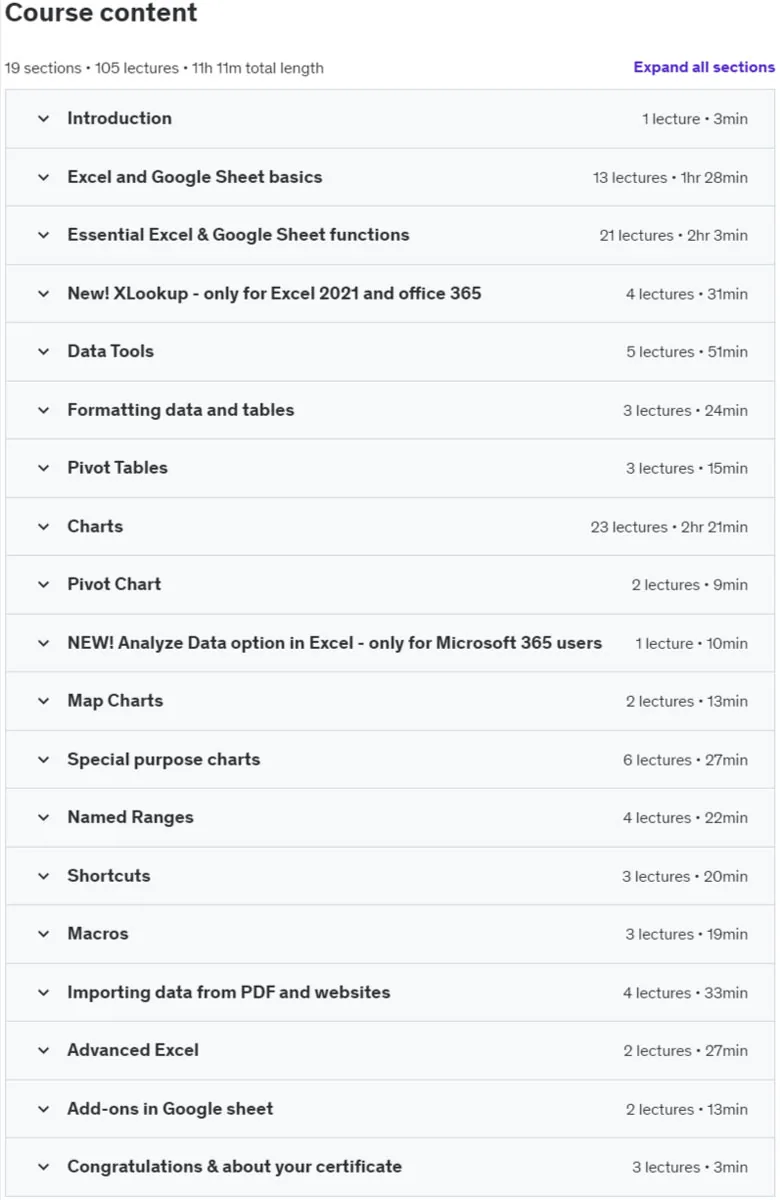780x1200 pixels.
Task: Expand the Macros section chevron
Action: point(43,934)
